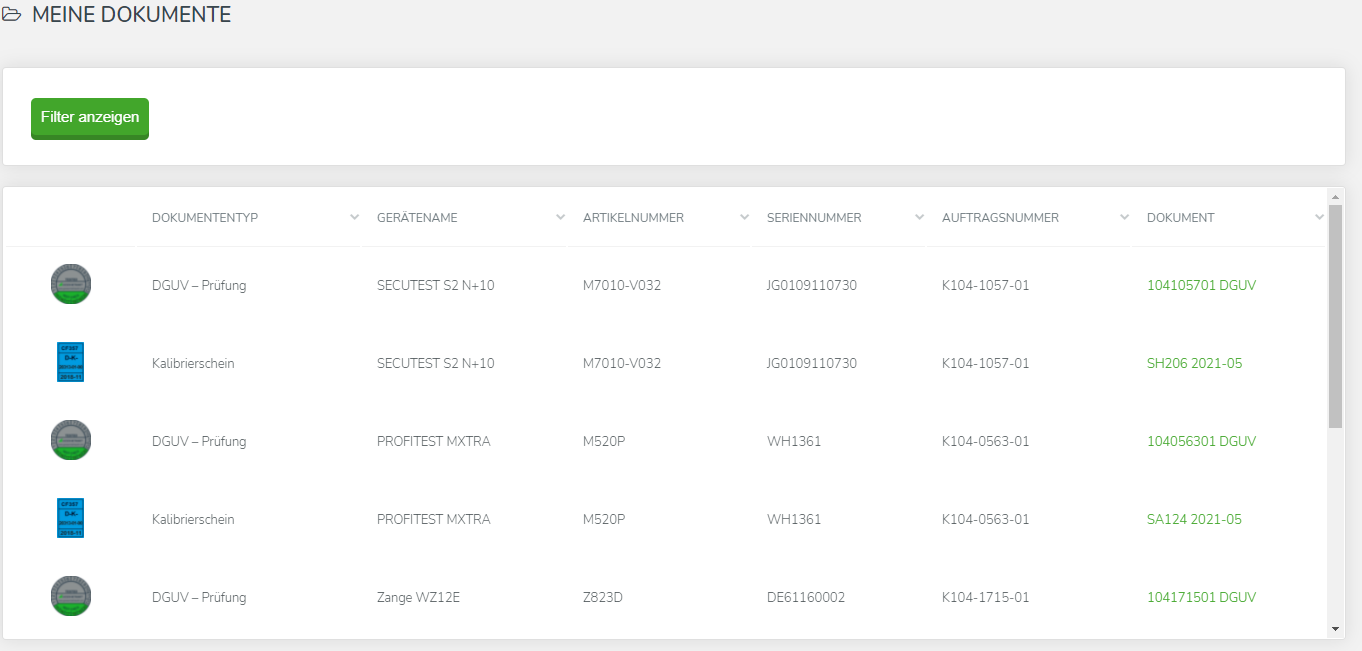Open DGUV seal icon for Zange WZ12E

[71, 596]
